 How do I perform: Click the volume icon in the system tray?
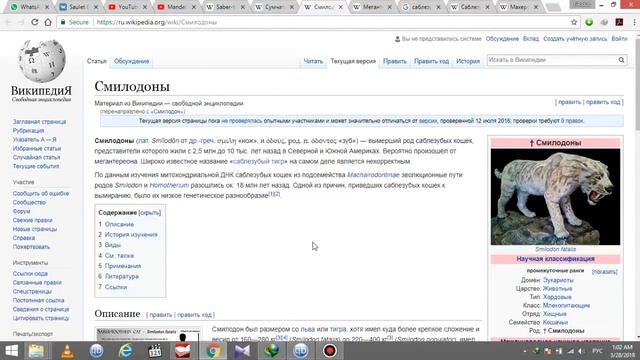[x=580, y=351]
